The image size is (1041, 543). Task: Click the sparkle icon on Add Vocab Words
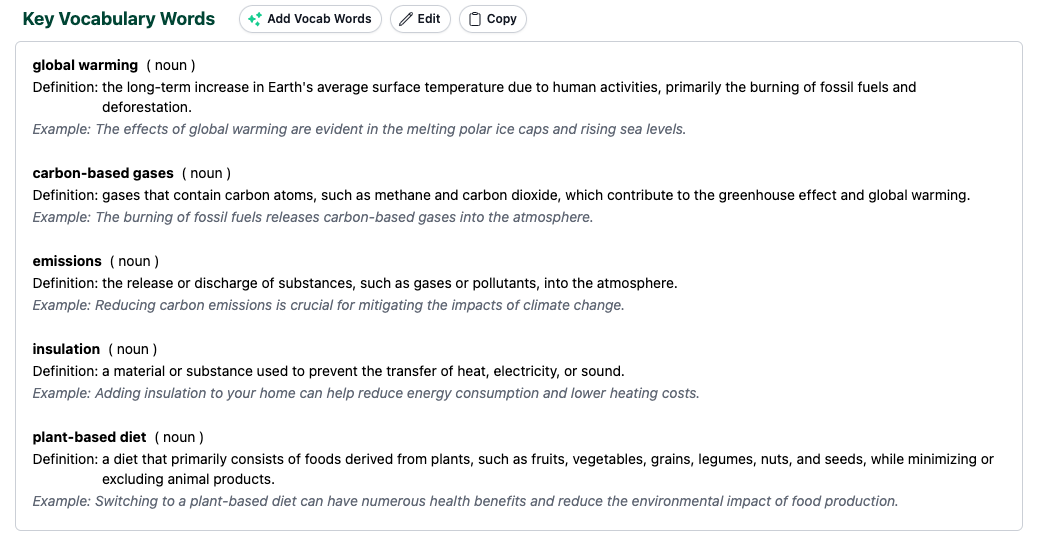click(x=254, y=19)
